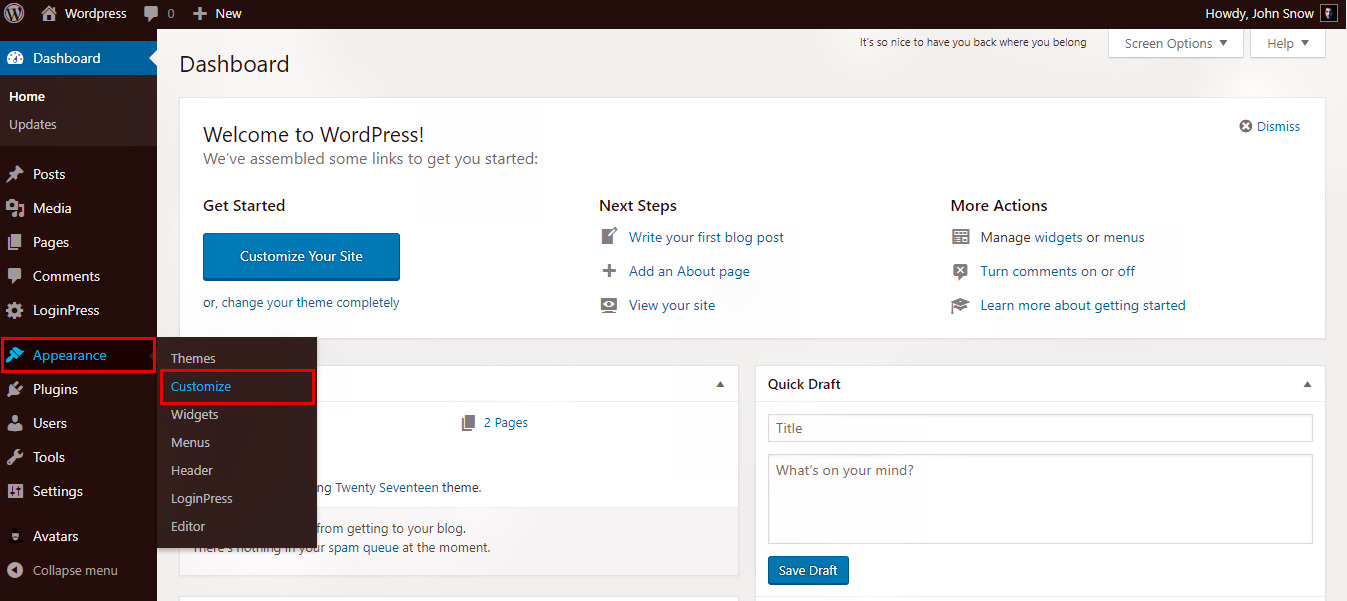Click the Users person icon
This screenshot has height=601, width=1347.
(15, 423)
